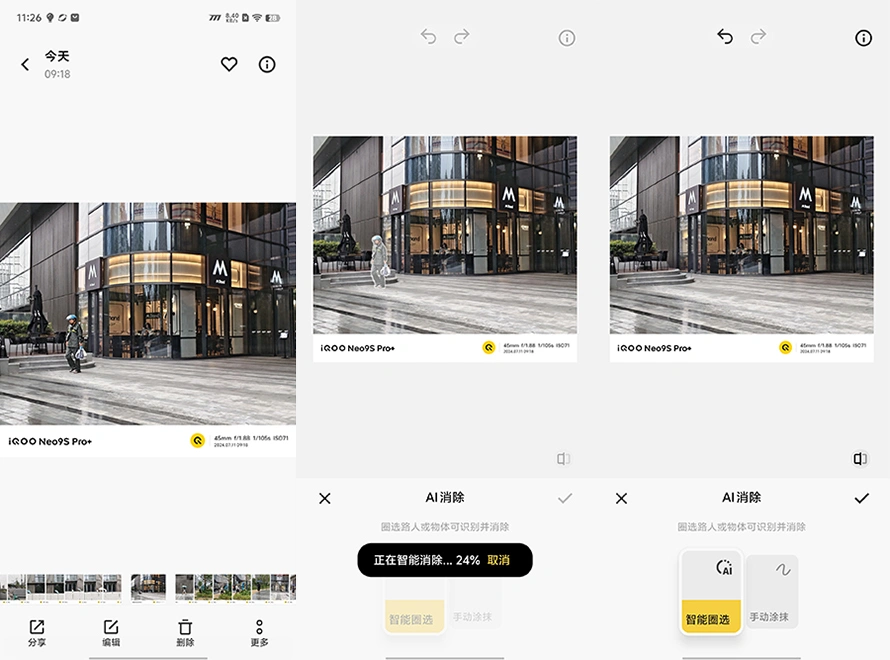Viewport: 890px width, 660px height.
Task: Tap the outlined pedestrian in the processing photo
Action: tap(379, 262)
